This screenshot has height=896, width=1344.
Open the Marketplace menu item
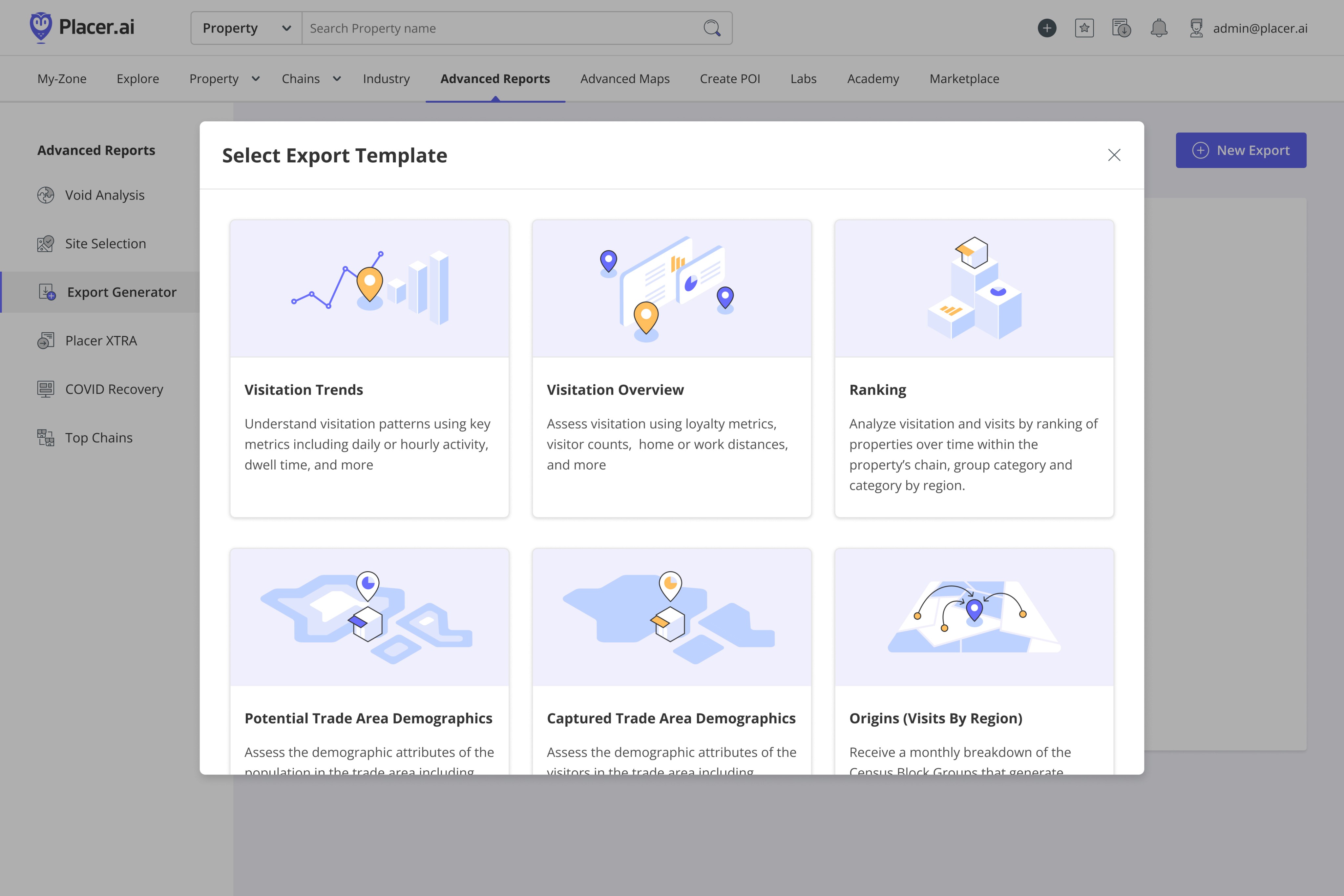[964, 79]
